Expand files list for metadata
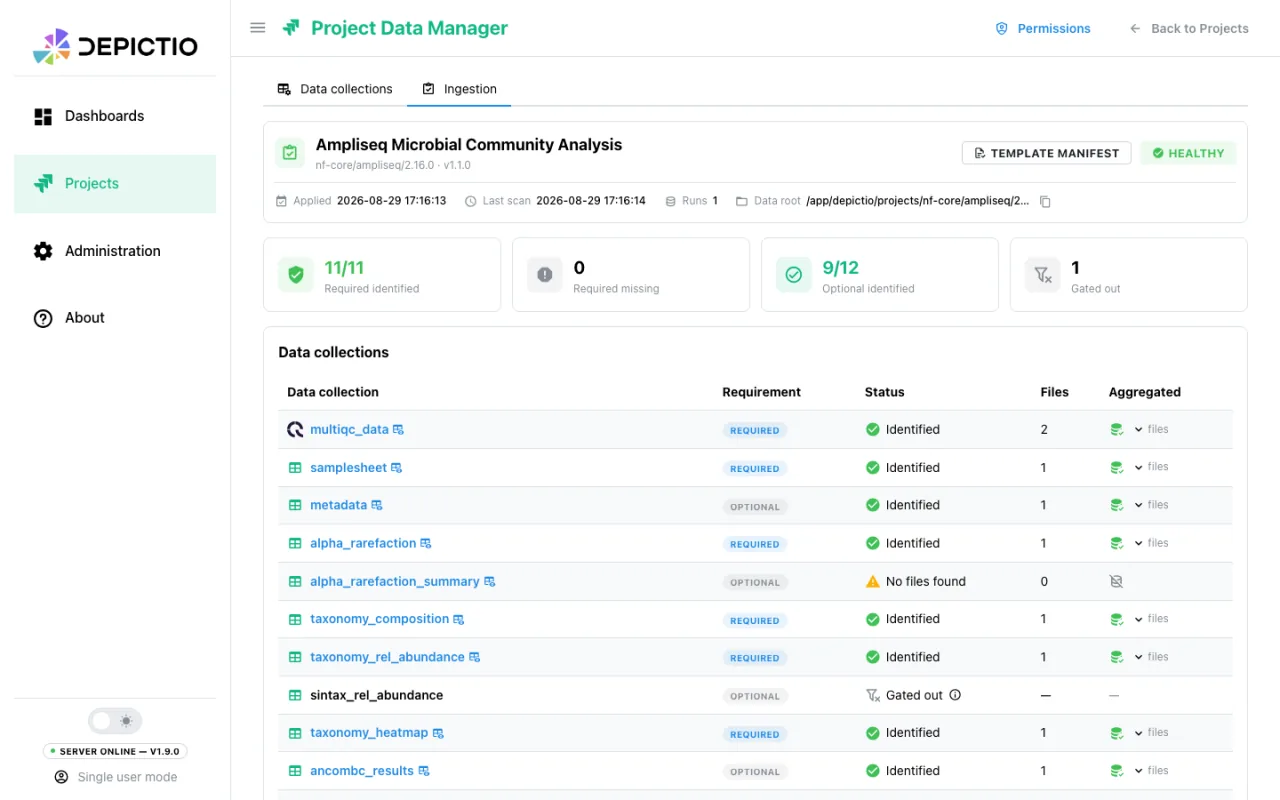The width and height of the screenshot is (1280, 800). point(1151,505)
